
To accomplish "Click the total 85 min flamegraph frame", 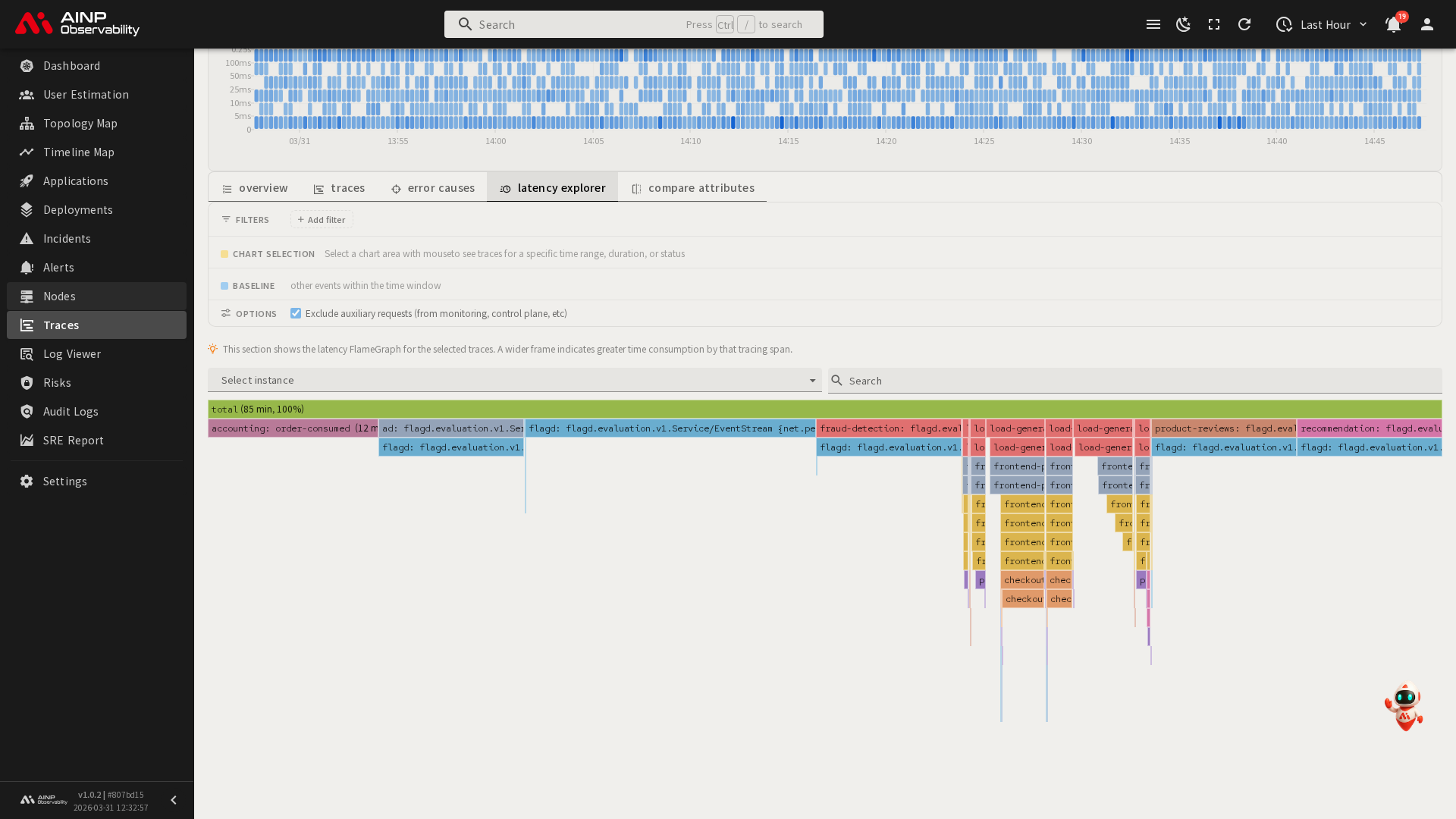I will click(824, 409).
